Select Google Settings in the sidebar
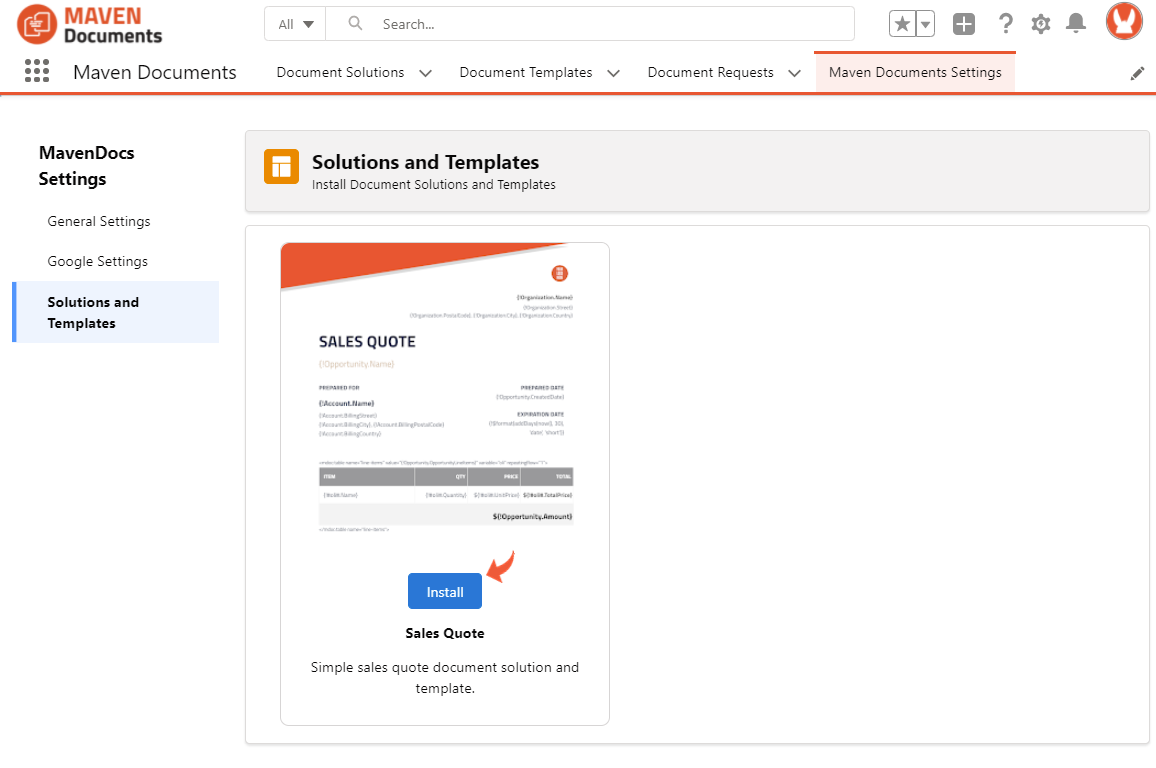 coord(97,261)
